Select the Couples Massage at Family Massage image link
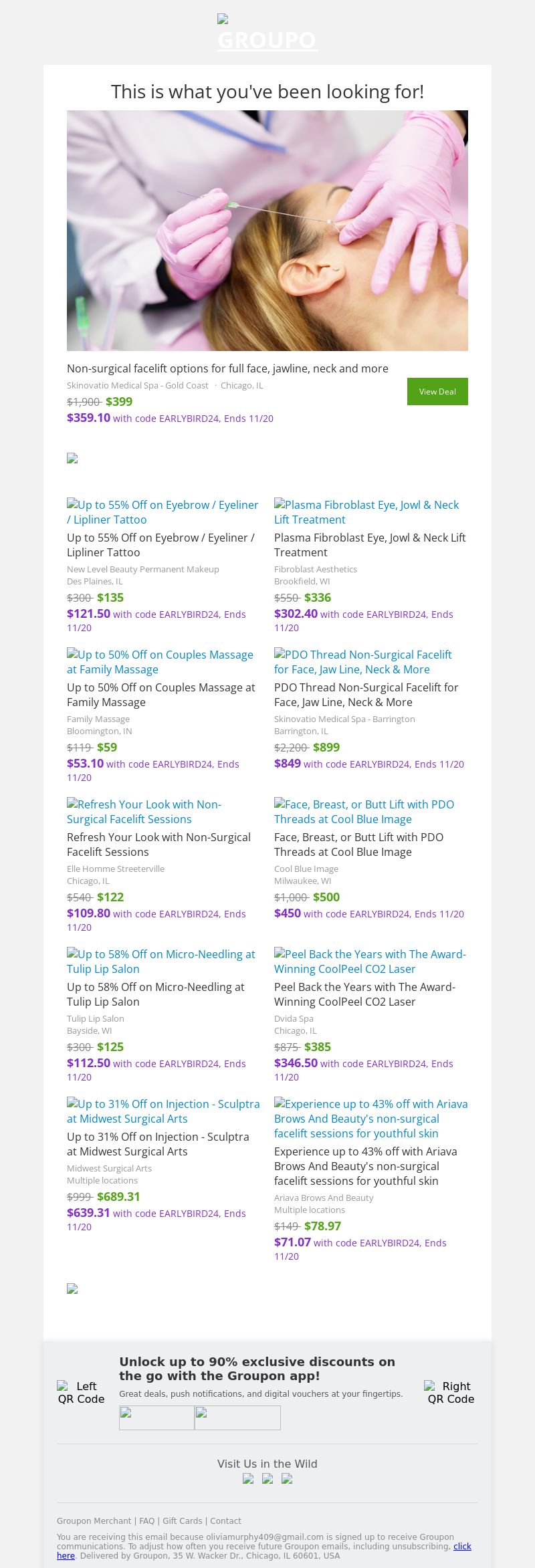The height and width of the screenshot is (1568, 535). tap(160, 662)
